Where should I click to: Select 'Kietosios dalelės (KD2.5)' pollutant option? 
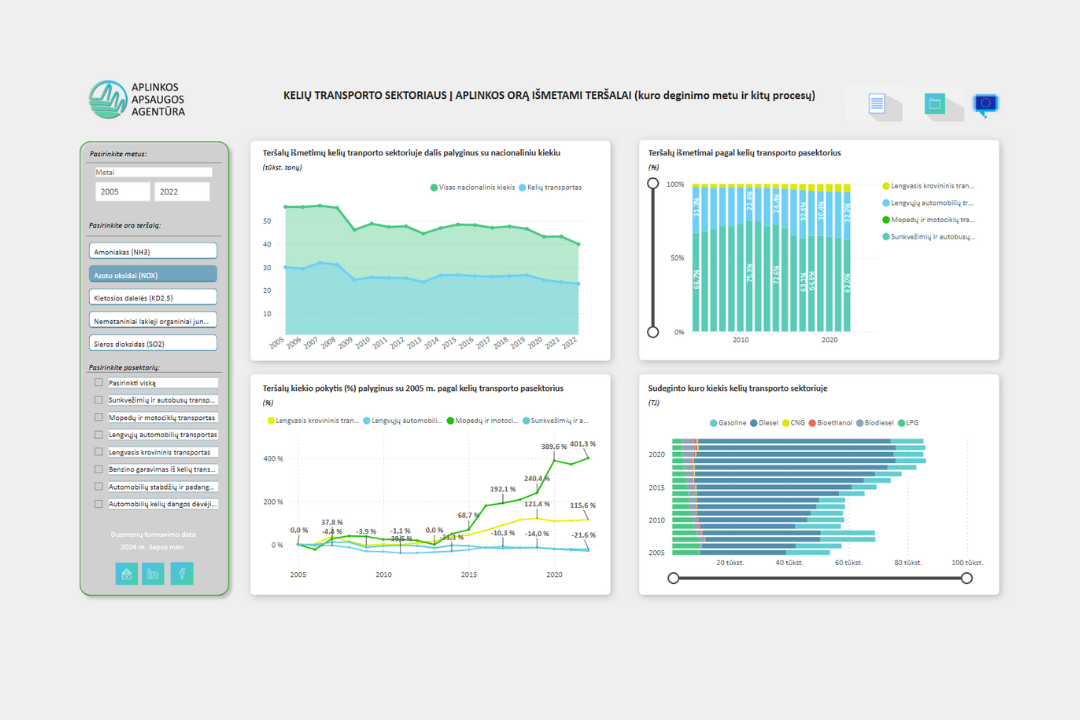click(x=153, y=298)
